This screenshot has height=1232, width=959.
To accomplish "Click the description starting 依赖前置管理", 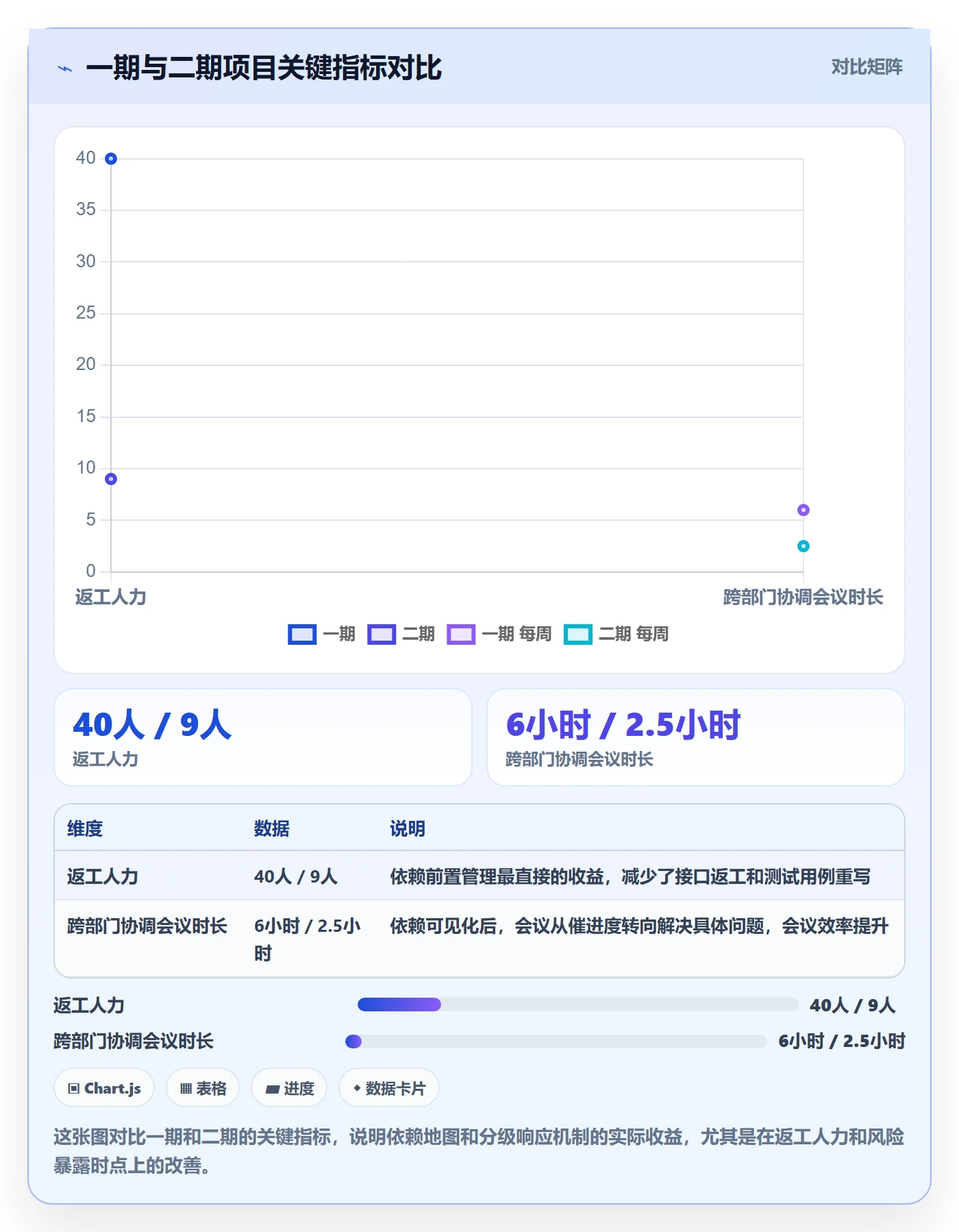I will coord(630,876).
